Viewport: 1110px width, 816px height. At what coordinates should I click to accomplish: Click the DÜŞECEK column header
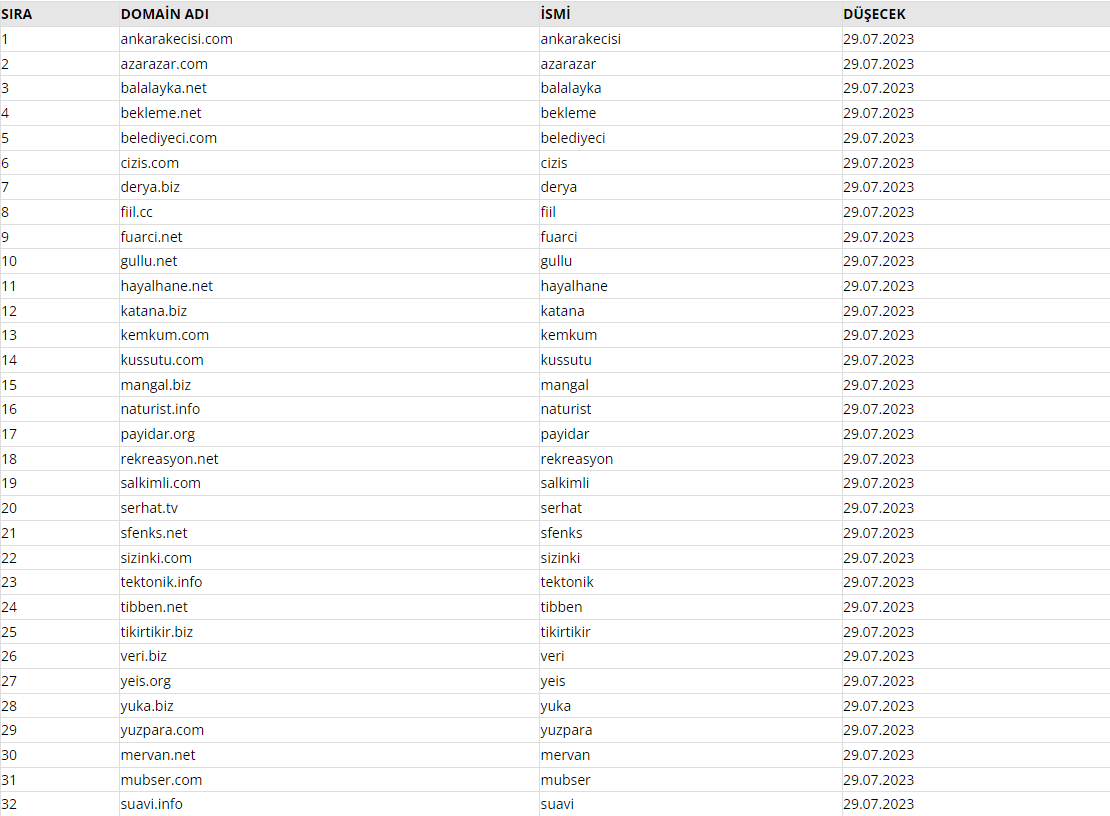coord(874,14)
